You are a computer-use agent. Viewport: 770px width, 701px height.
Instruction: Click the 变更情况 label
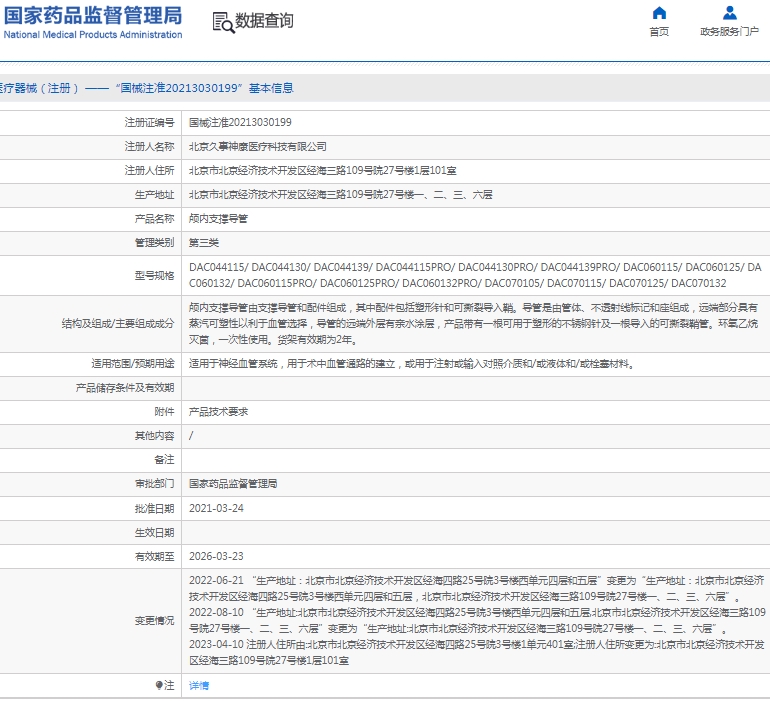[x=154, y=620]
